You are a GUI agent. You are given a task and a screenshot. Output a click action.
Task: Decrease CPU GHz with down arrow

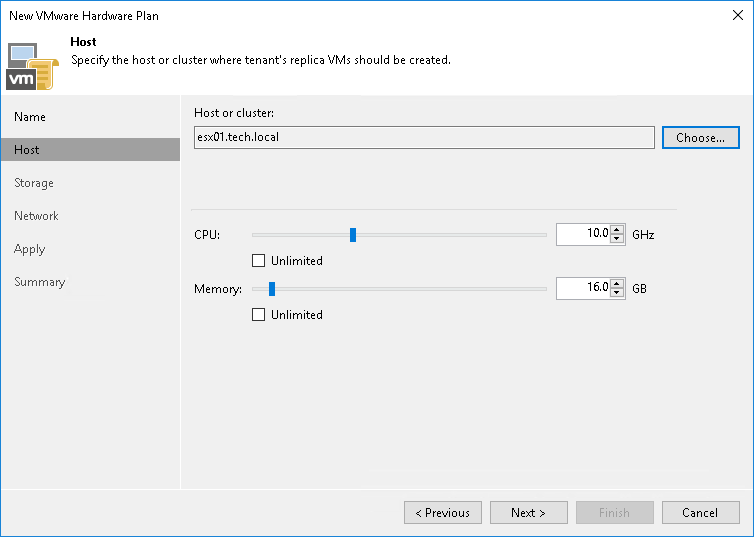click(617, 239)
